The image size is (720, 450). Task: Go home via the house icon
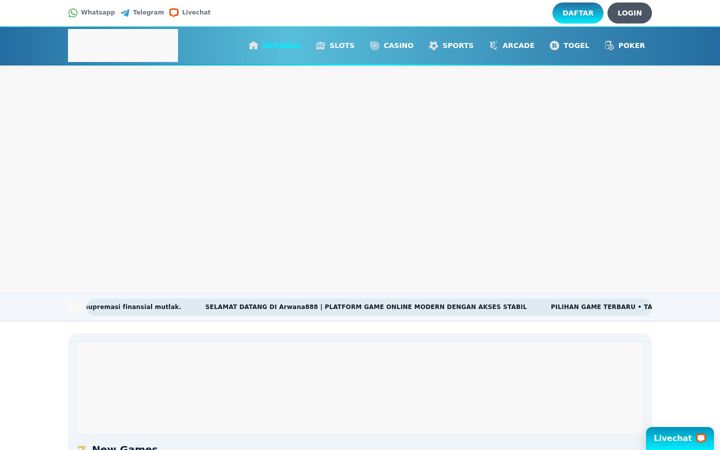tap(253, 45)
